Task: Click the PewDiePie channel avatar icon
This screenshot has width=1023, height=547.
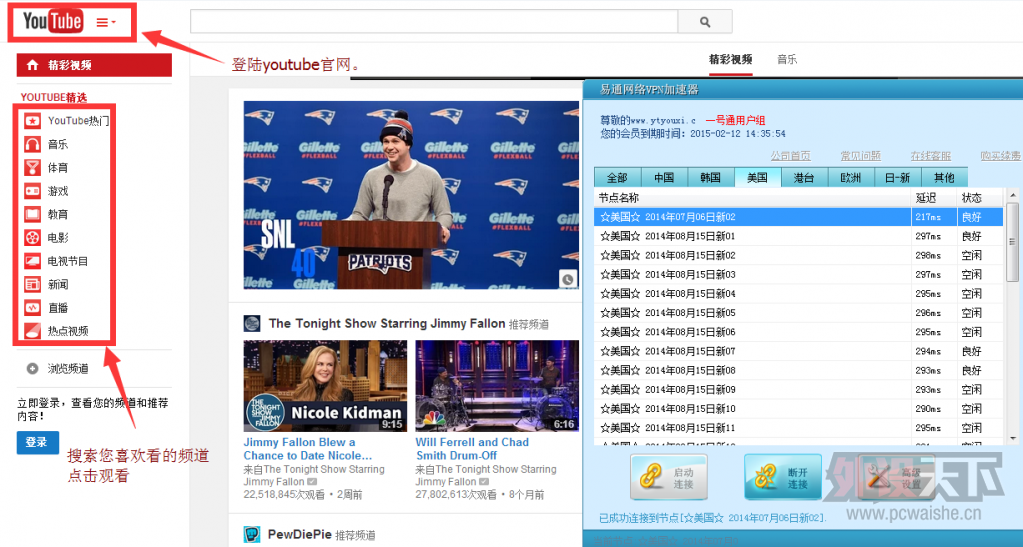Action: [252, 535]
